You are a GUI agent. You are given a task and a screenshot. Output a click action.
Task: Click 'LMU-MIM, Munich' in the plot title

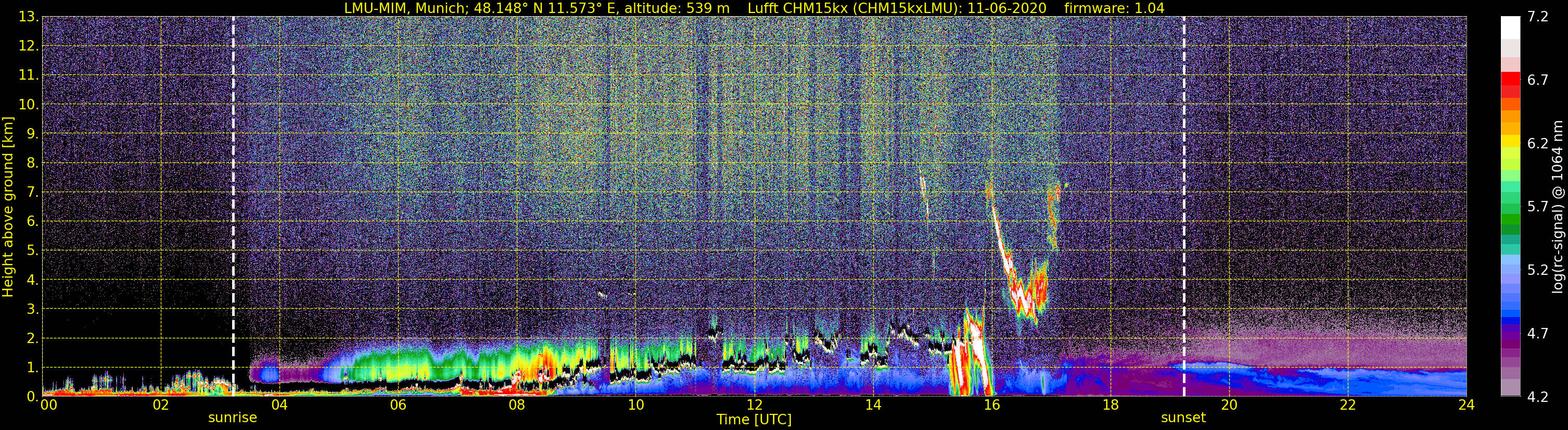[x=406, y=8]
